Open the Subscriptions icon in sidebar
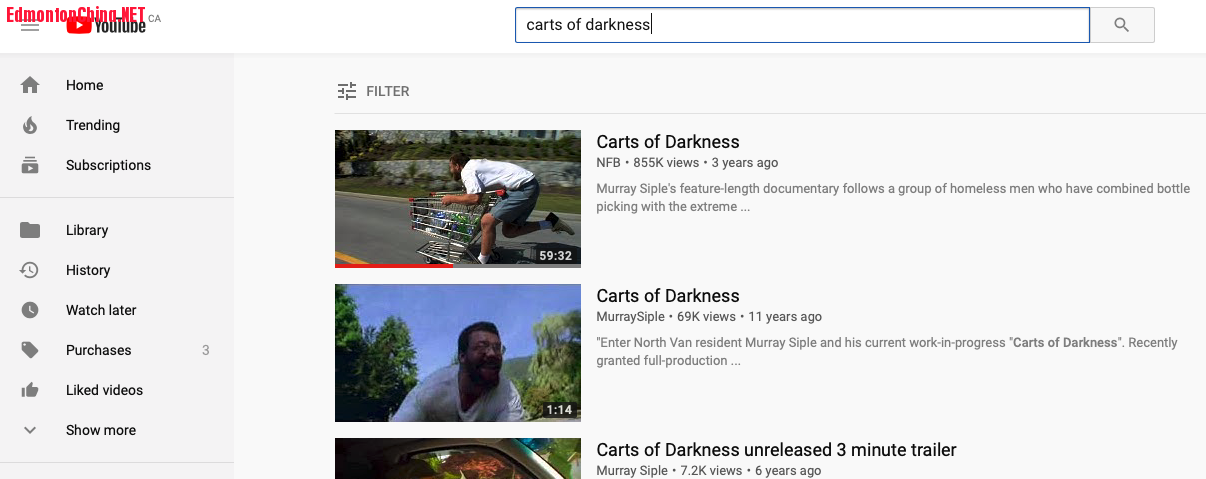The image size is (1206, 479). (x=30, y=165)
